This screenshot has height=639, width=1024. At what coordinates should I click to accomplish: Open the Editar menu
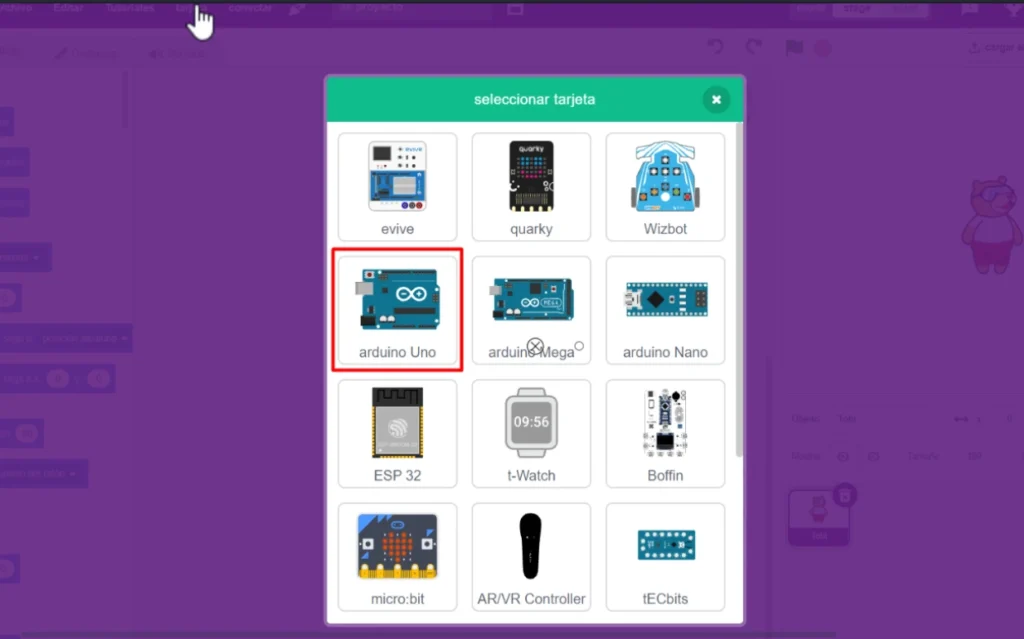tap(68, 8)
